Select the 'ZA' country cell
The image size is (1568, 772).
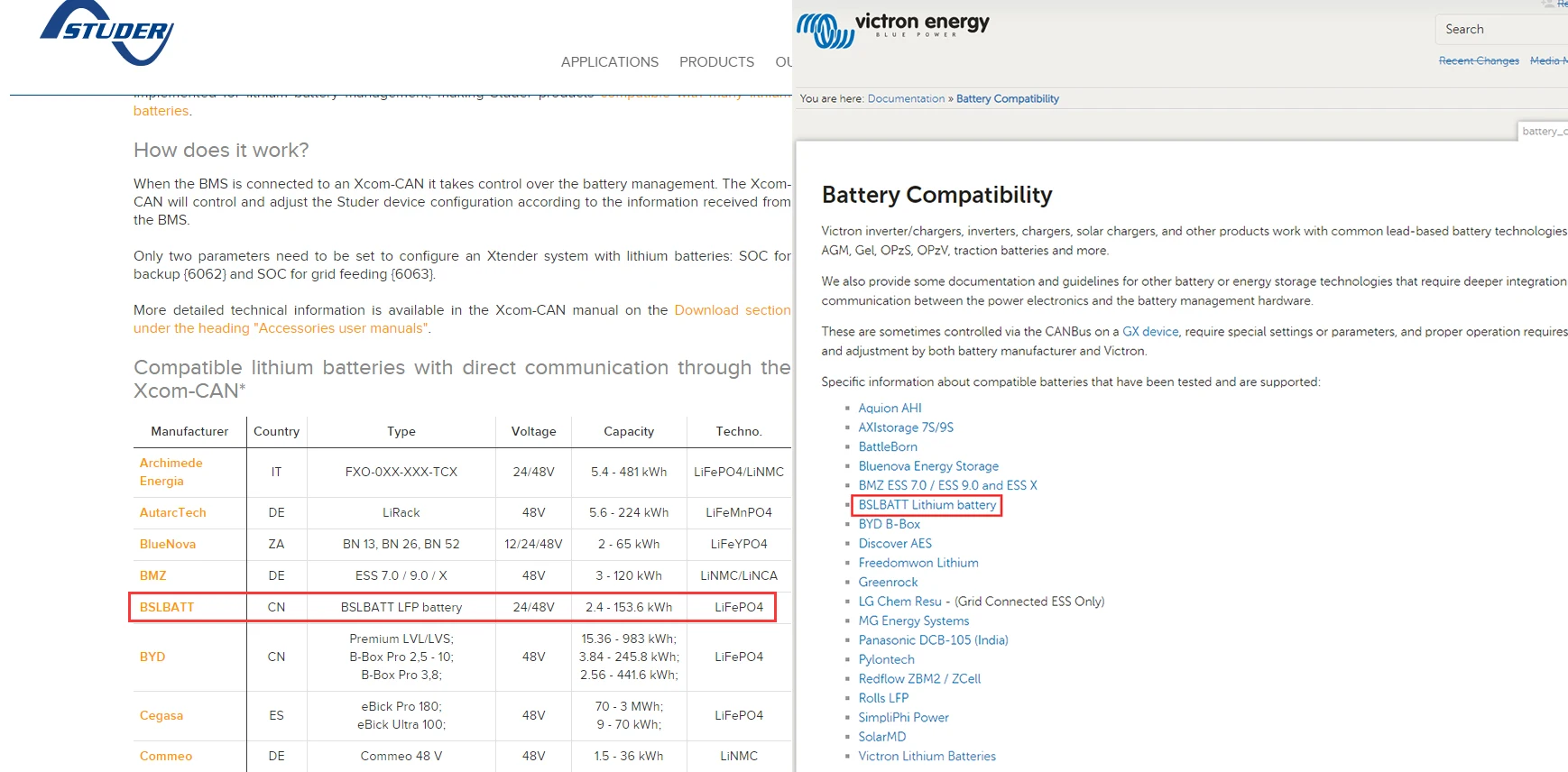point(276,544)
